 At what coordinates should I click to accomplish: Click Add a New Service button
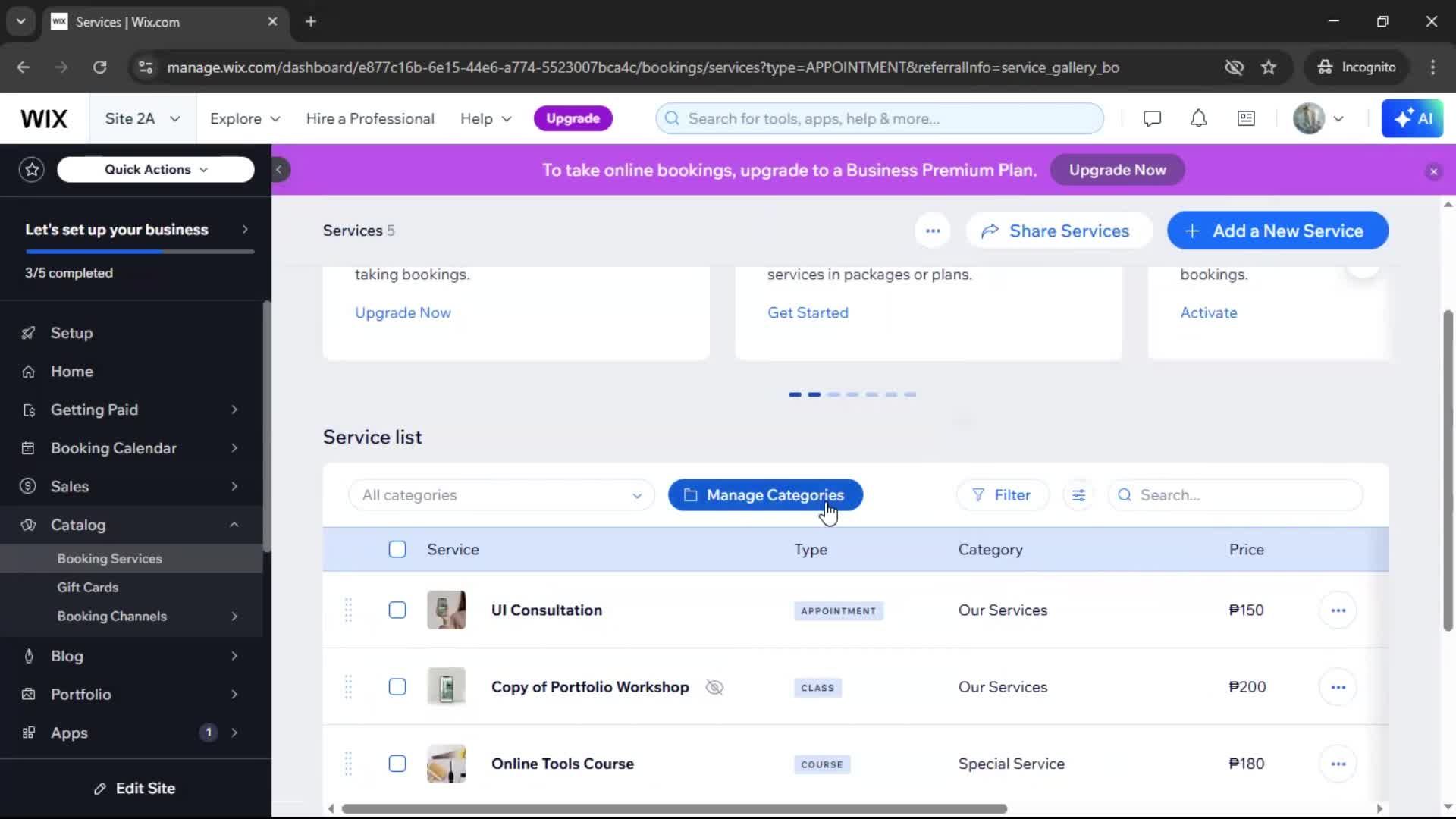coord(1278,231)
